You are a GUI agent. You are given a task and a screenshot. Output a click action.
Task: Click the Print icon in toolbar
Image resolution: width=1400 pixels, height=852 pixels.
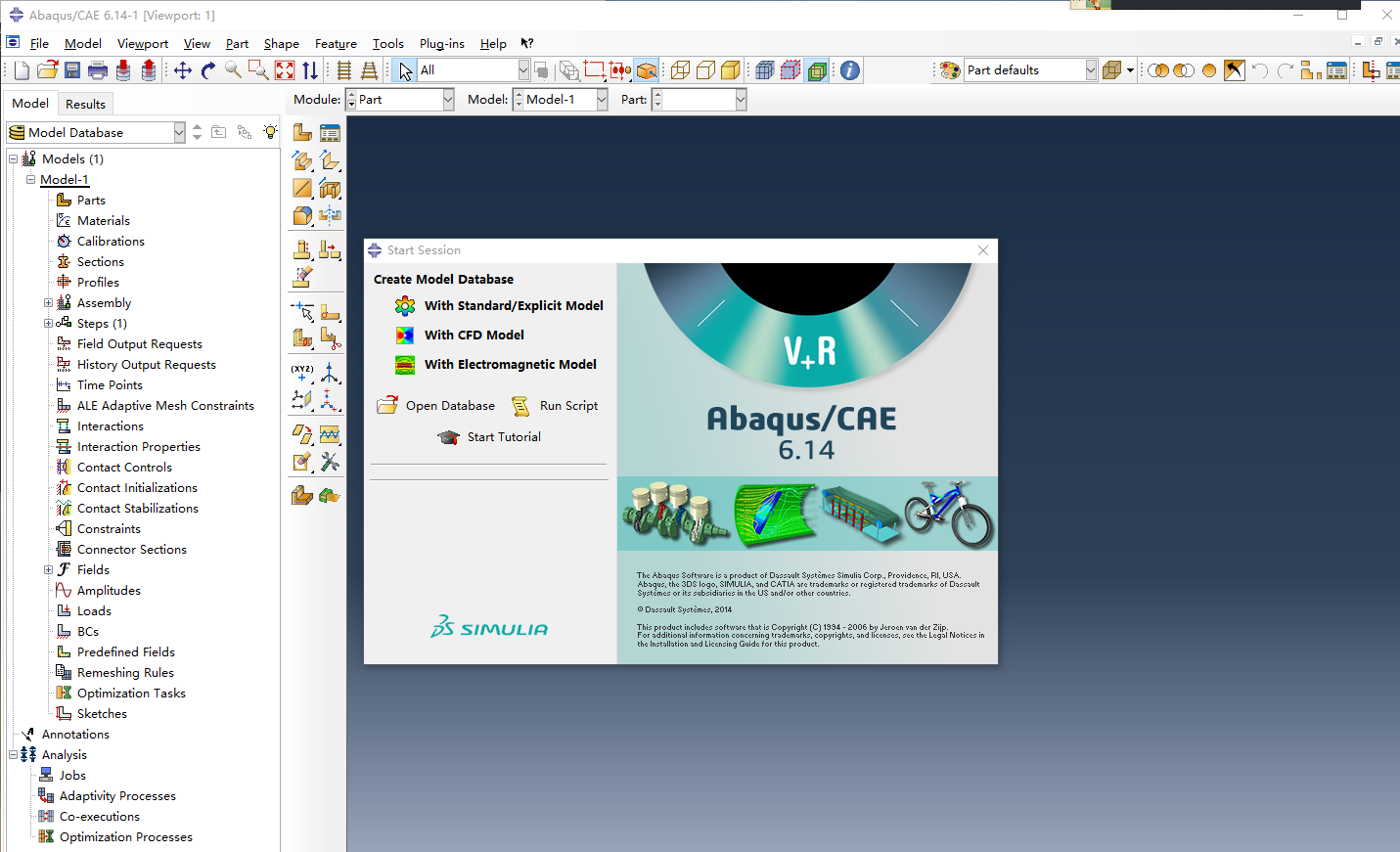point(98,70)
